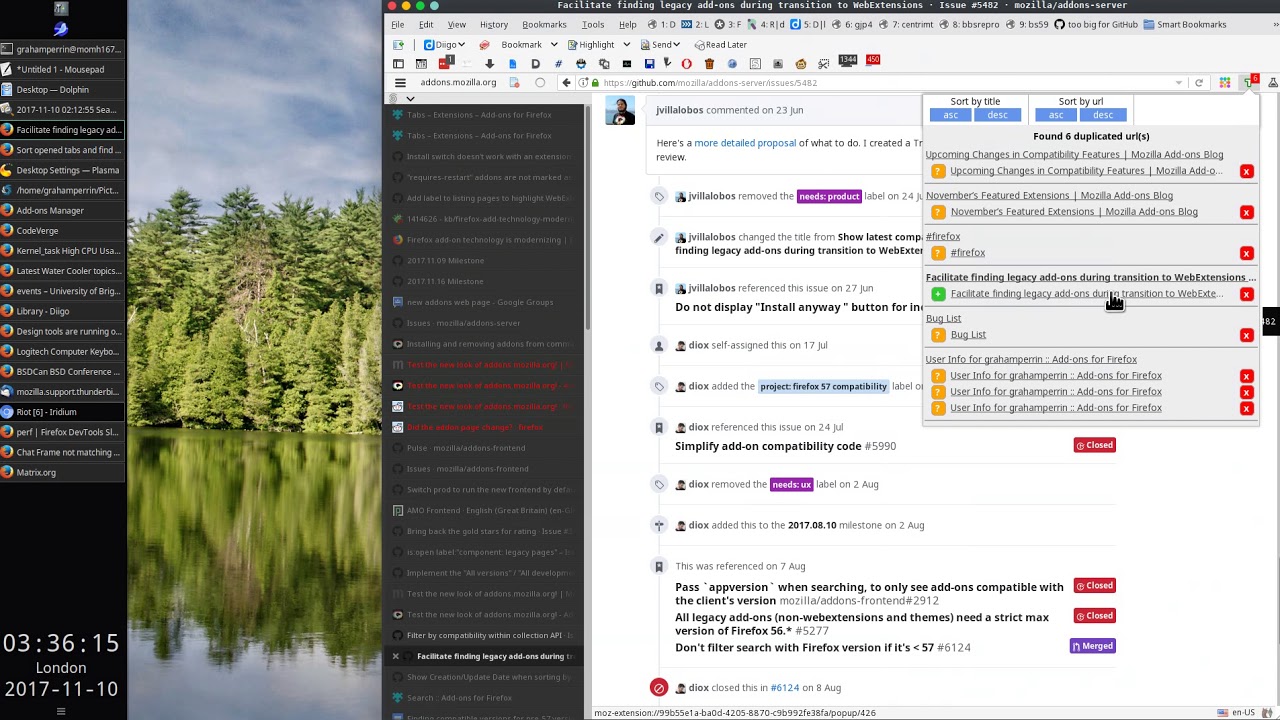Click the red 450 badge toolbar icon

click(x=873, y=60)
